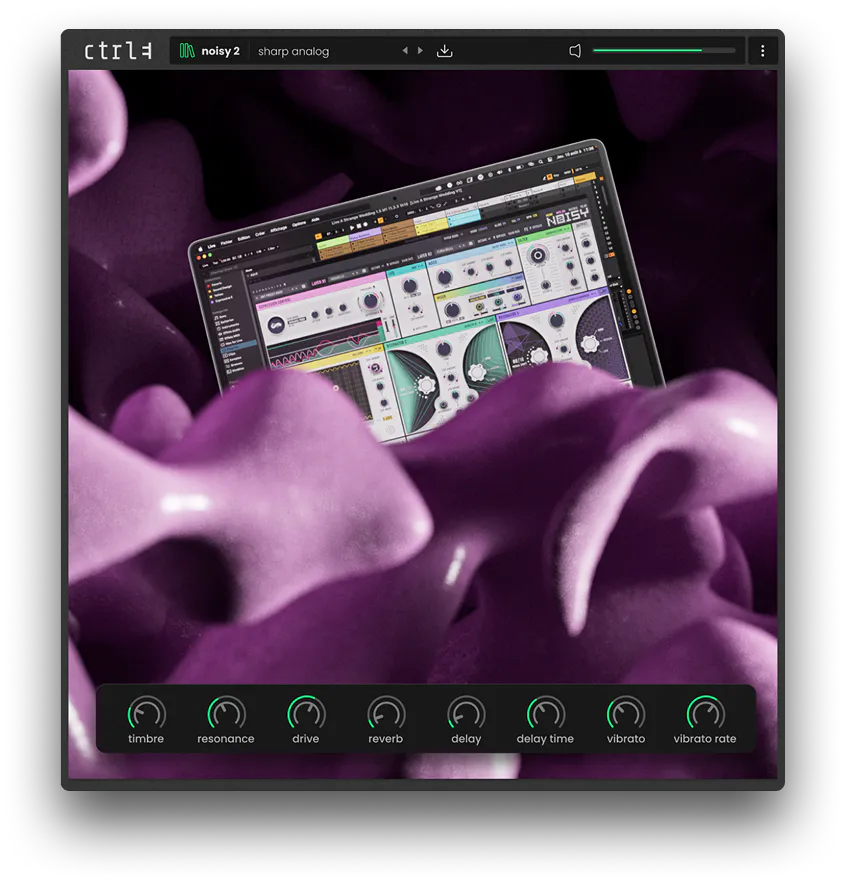846x880 pixels.
Task: Open the sharp analog preset name list
Action: (293, 51)
